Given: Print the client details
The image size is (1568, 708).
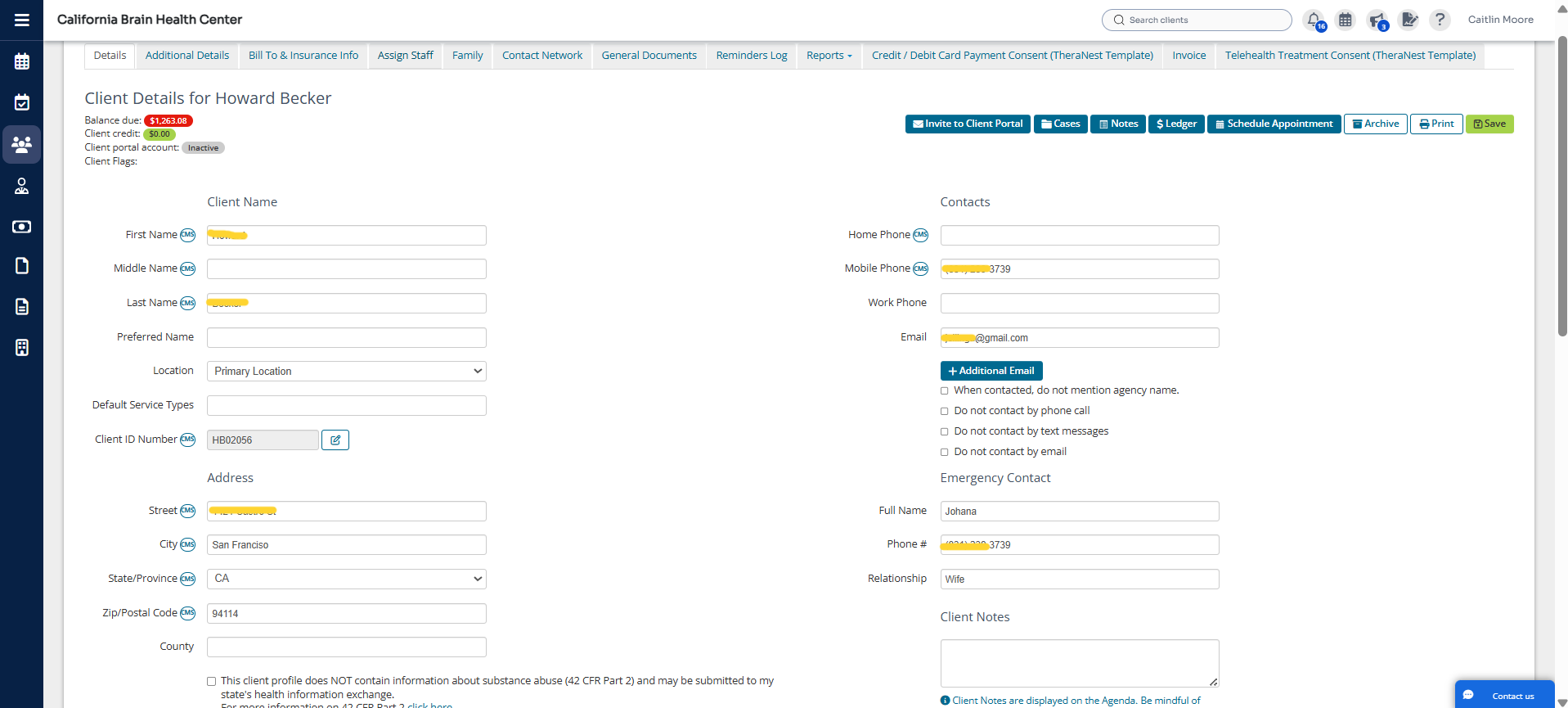Looking at the screenshot, I should pyautogui.click(x=1436, y=124).
